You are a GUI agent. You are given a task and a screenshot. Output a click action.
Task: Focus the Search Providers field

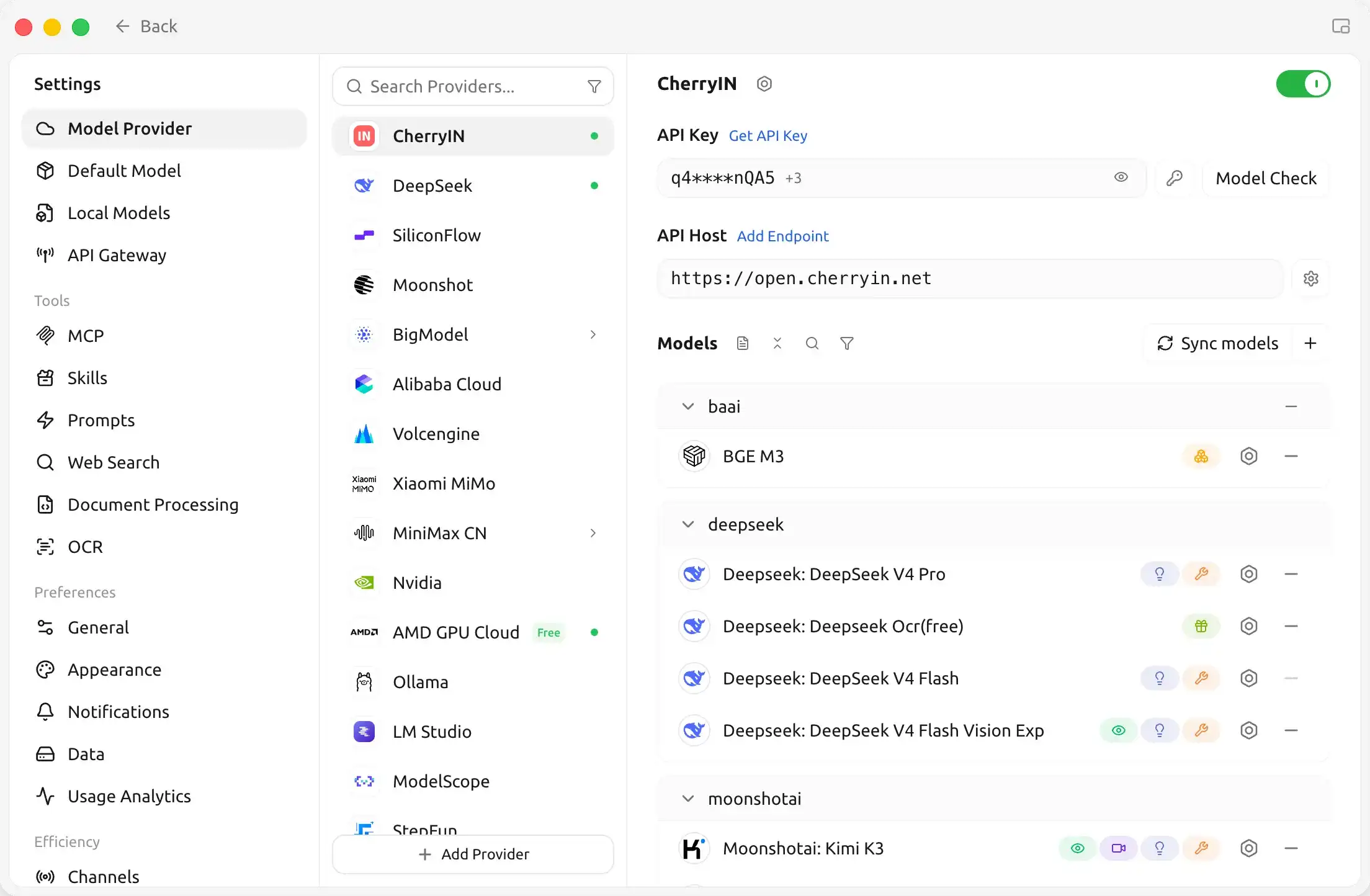(473, 86)
